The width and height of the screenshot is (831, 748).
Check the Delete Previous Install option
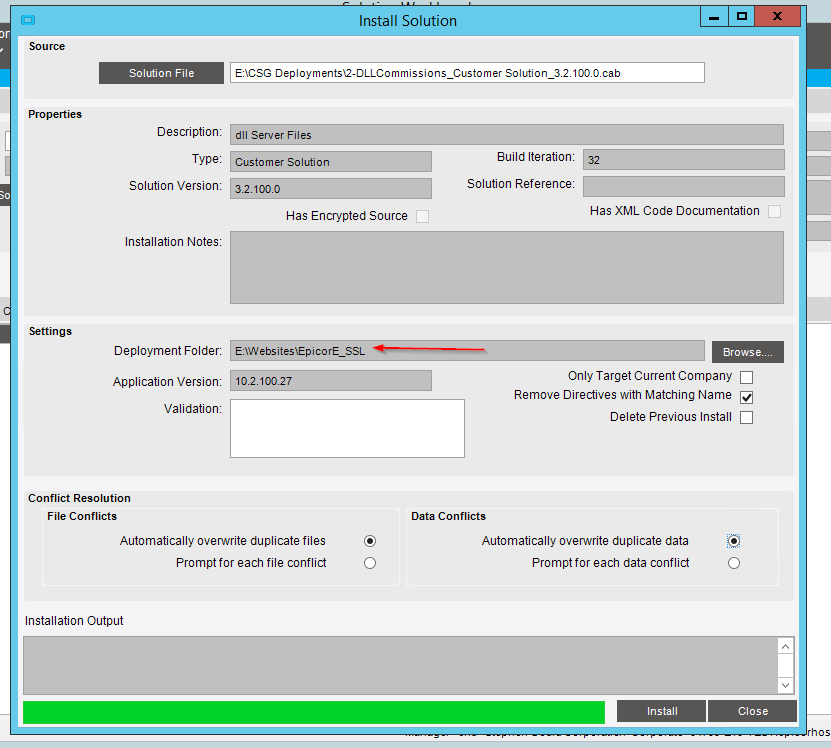(746, 418)
